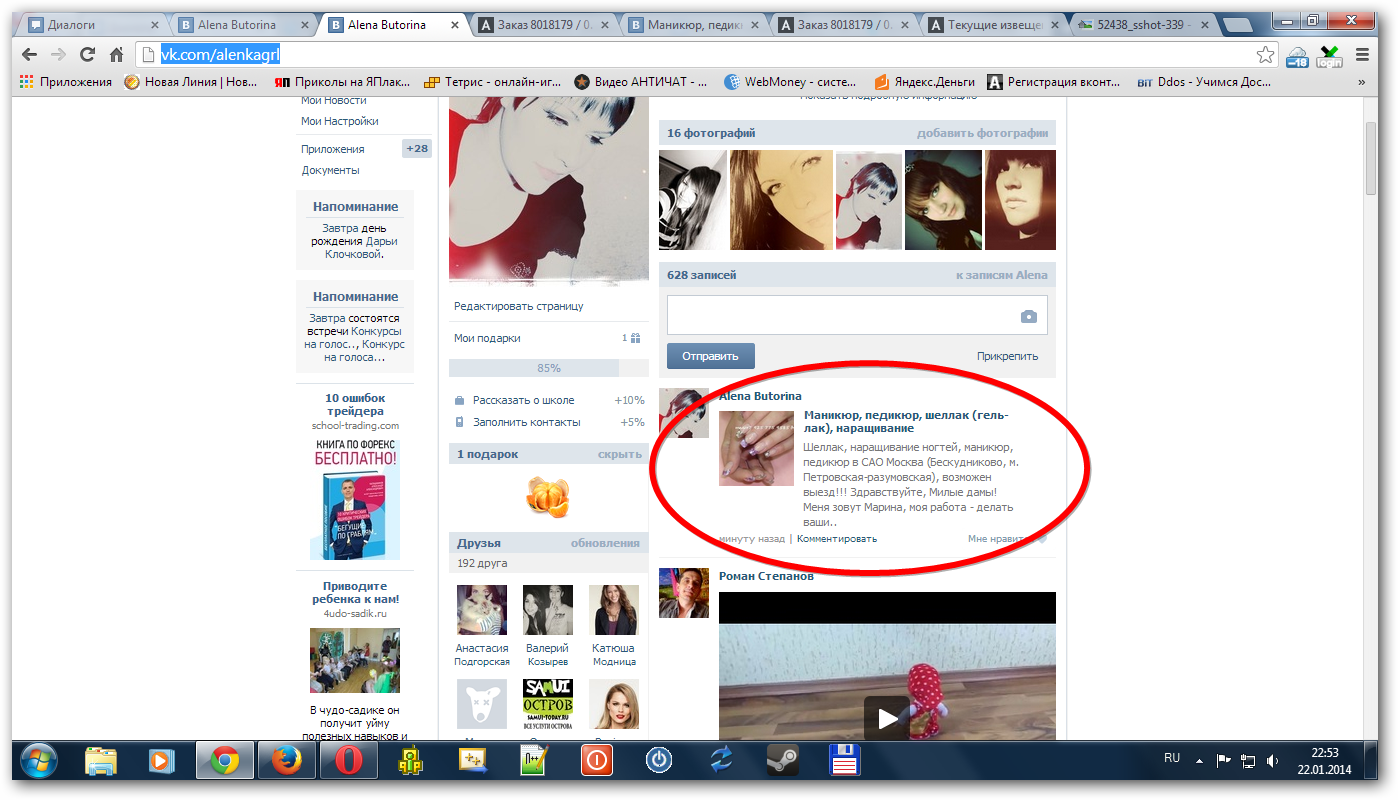
Task: Open the tangerine gift image
Action: pos(547,496)
